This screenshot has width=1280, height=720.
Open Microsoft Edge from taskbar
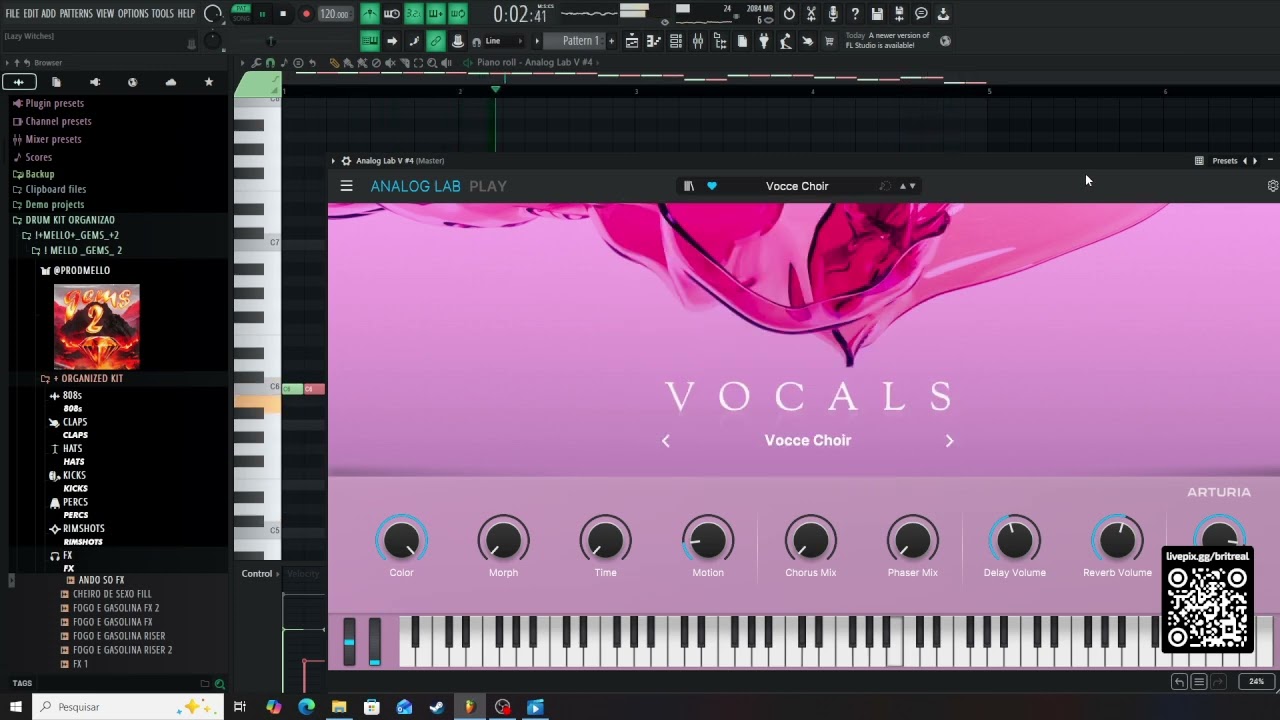pos(306,707)
